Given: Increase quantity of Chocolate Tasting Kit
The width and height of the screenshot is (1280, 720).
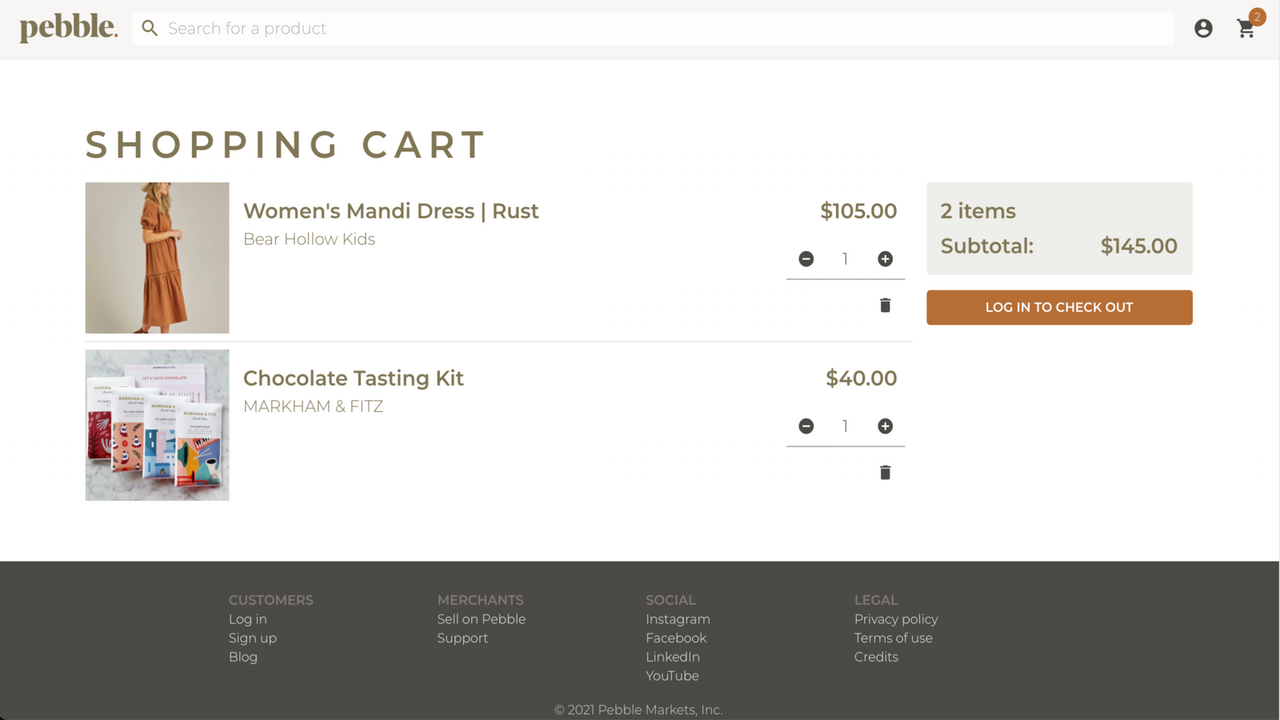Looking at the screenshot, I should pyautogui.click(x=885, y=426).
